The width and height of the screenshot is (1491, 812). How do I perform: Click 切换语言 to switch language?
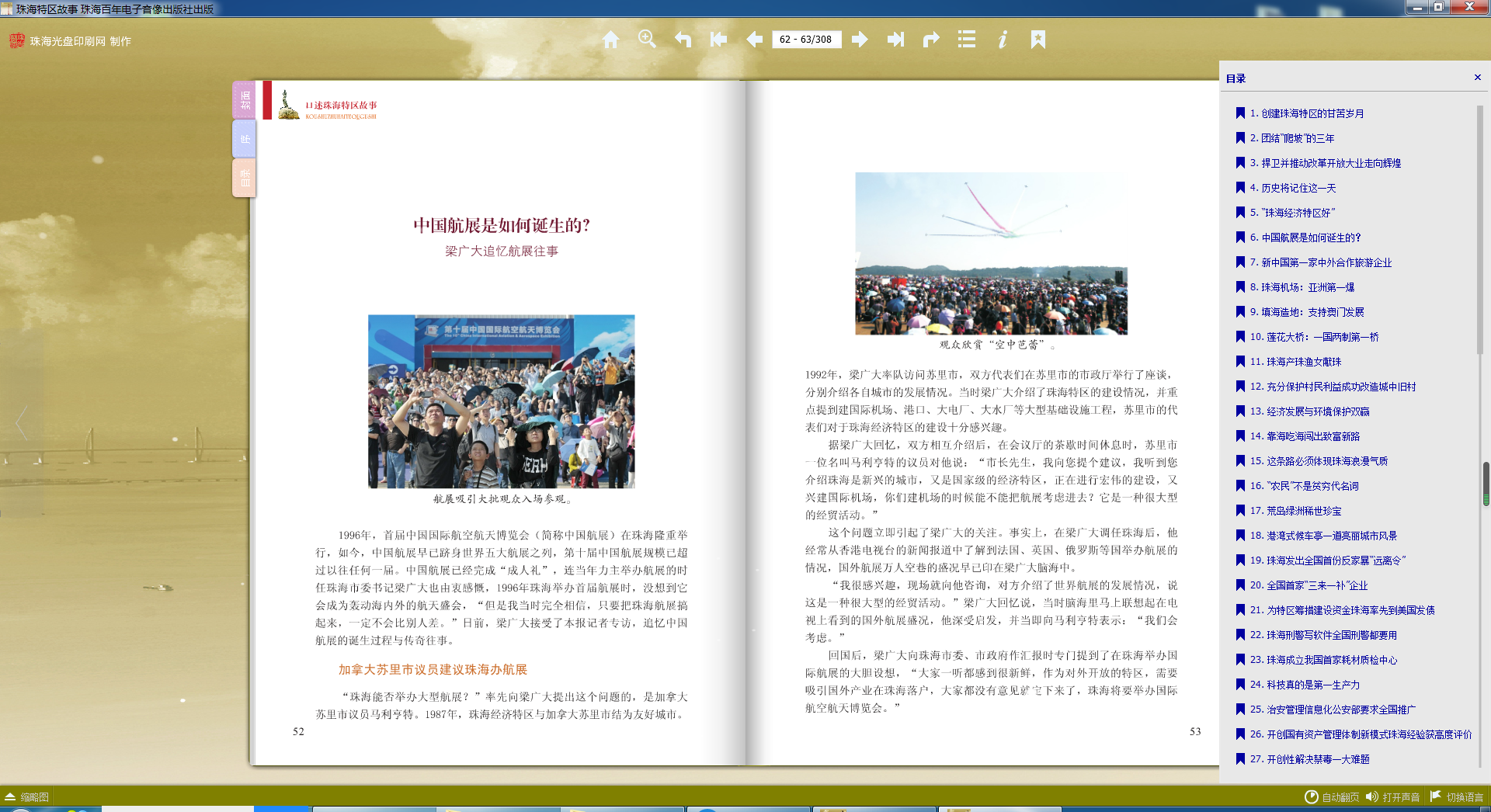(1457, 797)
